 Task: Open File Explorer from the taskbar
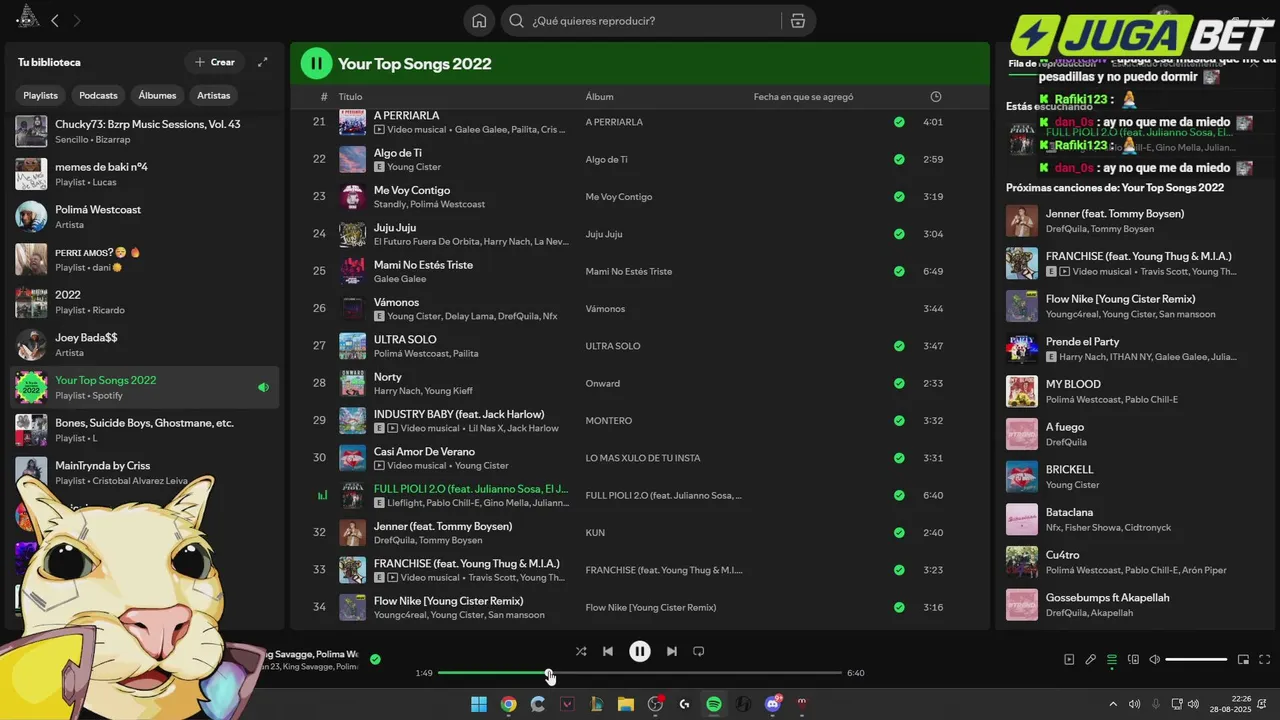tap(626, 704)
